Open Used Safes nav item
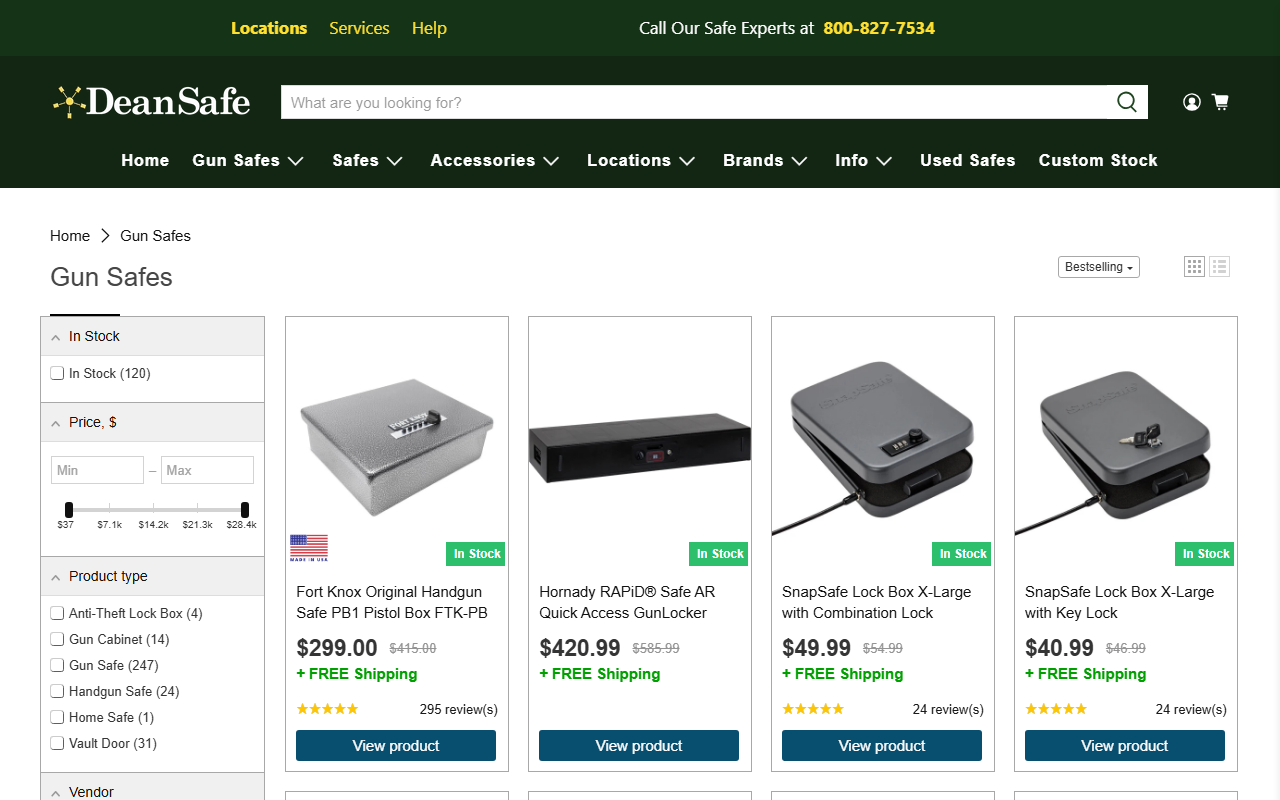 [x=968, y=160]
